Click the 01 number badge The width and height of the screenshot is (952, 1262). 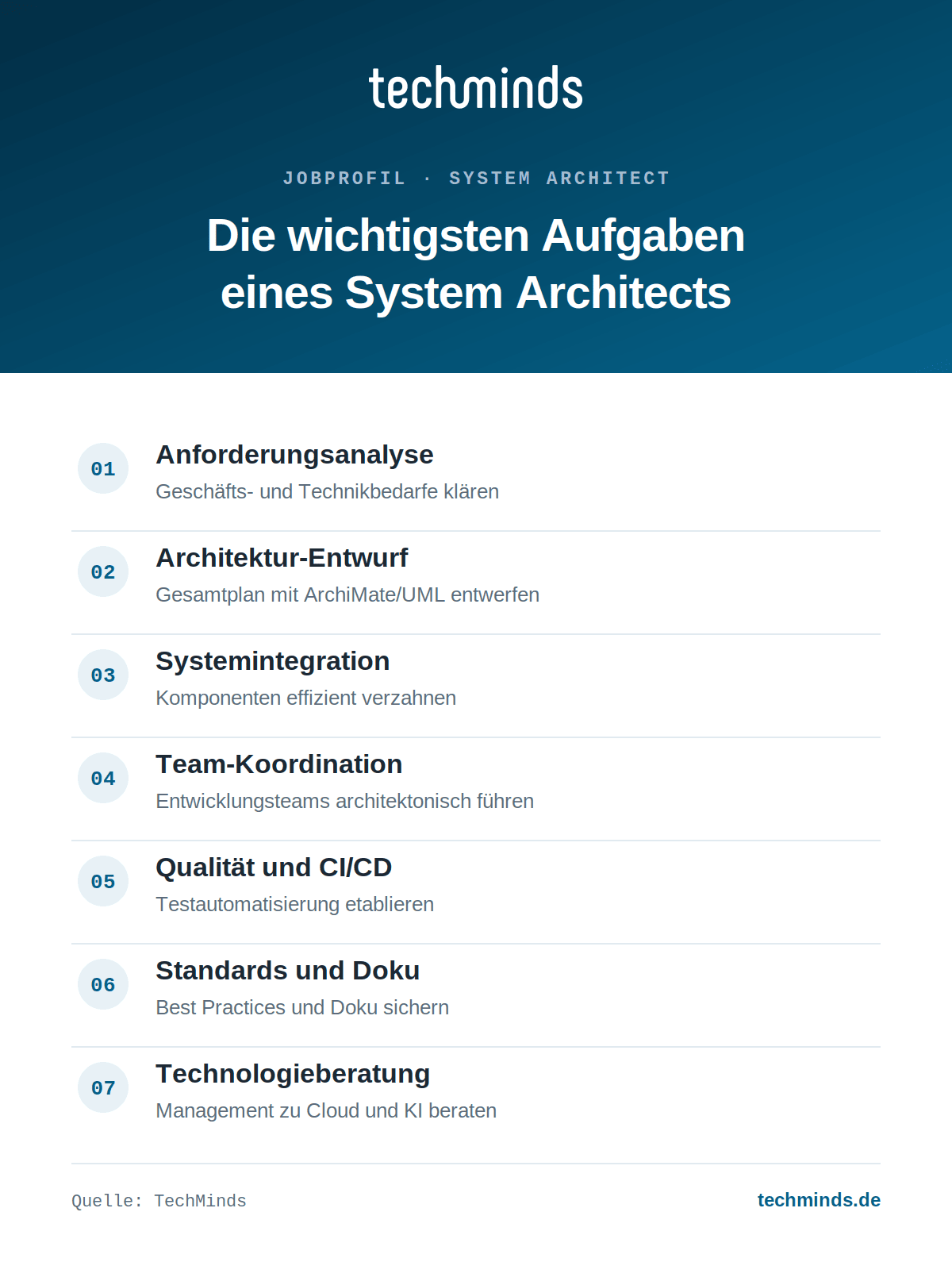coord(103,468)
